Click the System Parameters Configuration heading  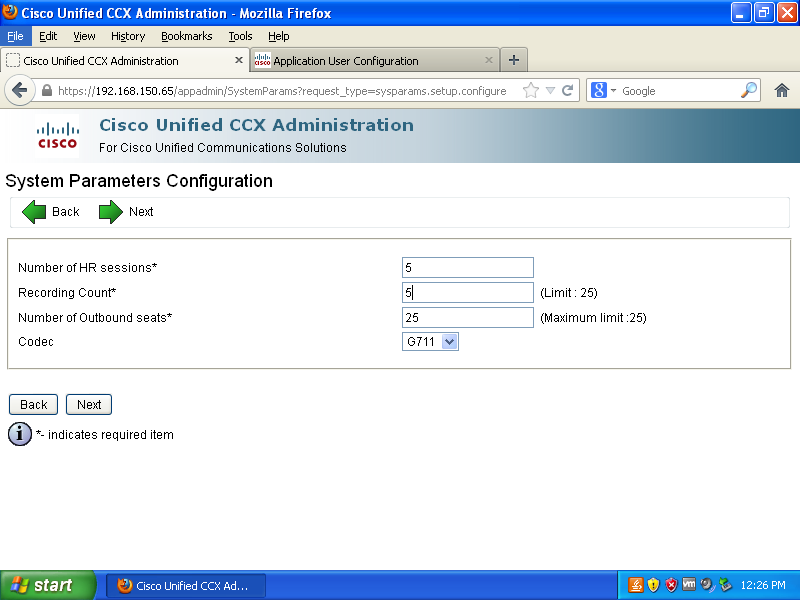[x=139, y=181]
